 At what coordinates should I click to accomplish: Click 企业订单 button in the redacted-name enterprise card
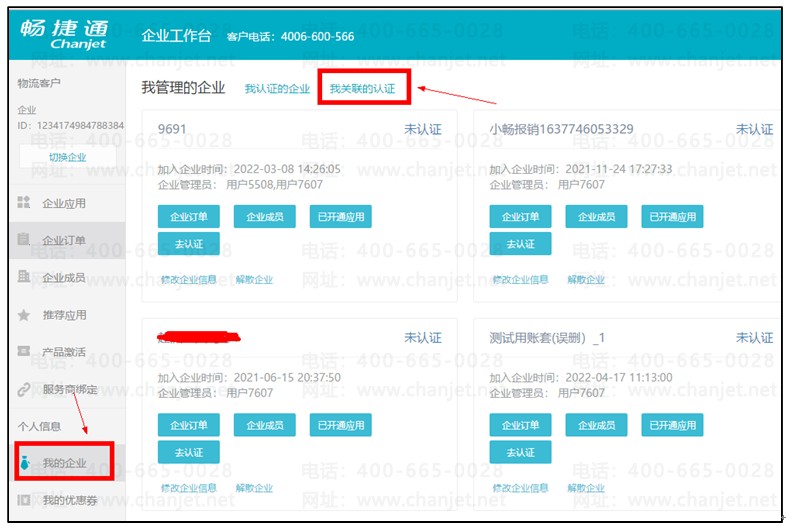point(188,425)
